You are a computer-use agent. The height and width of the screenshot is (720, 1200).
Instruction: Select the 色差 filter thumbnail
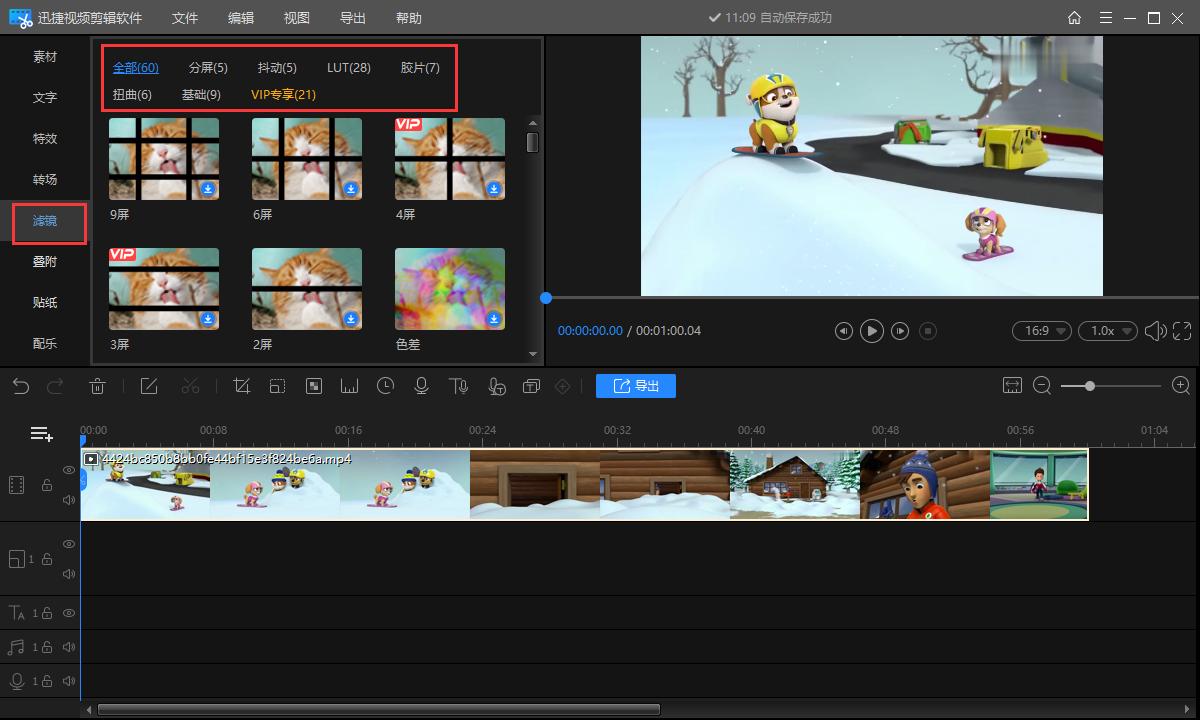click(450, 289)
